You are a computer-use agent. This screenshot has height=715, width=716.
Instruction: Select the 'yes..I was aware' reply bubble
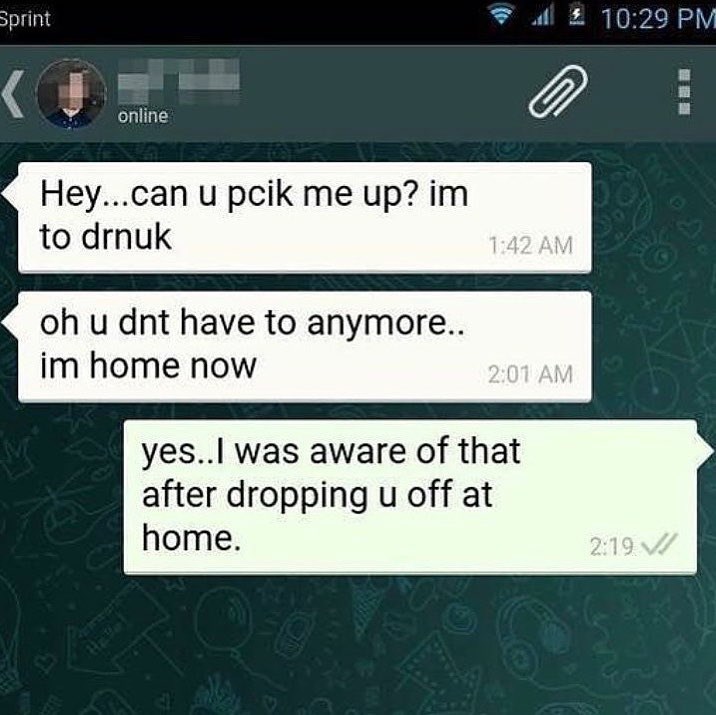410,497
